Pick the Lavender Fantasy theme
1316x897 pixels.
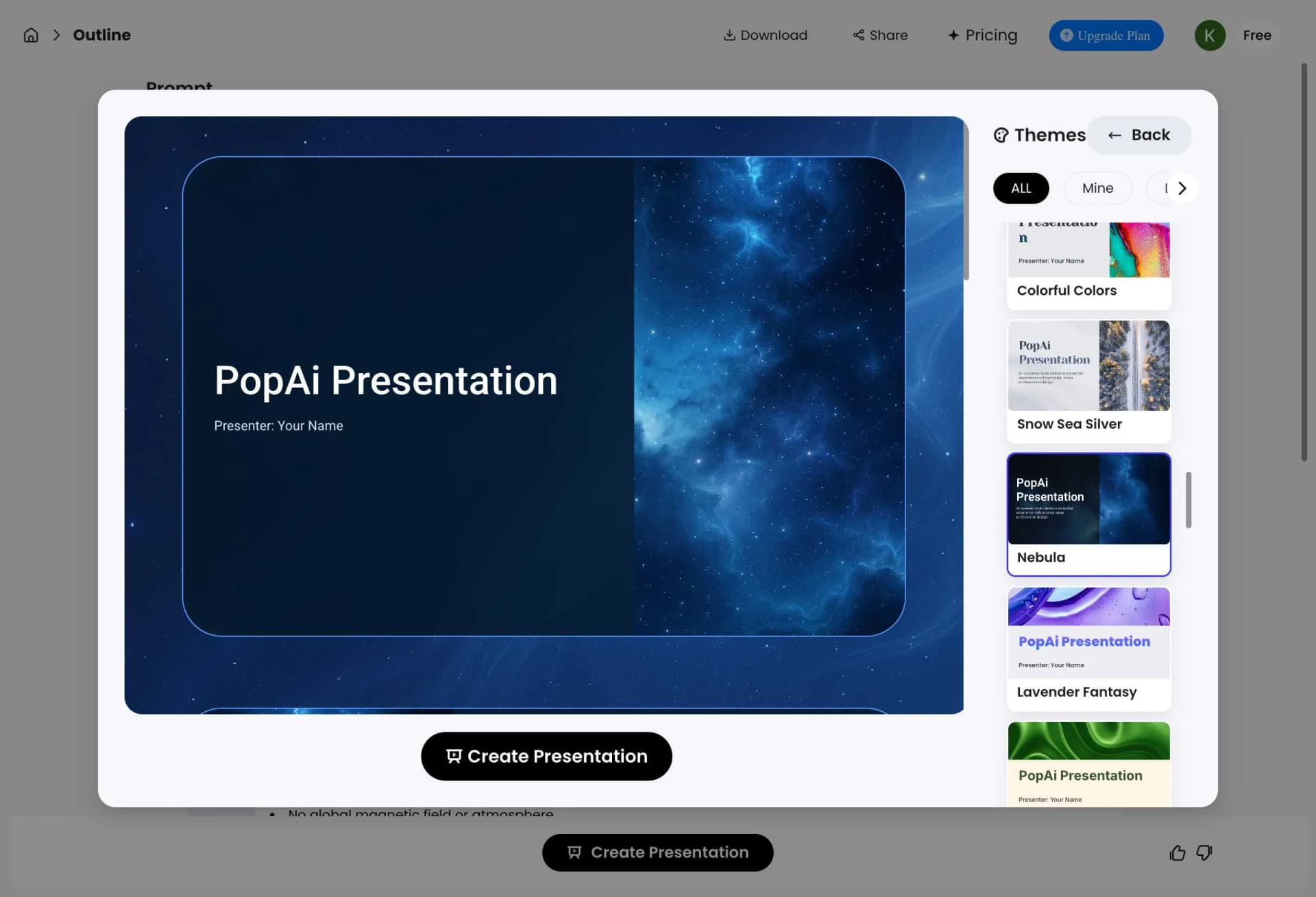tap(1088, 649)
